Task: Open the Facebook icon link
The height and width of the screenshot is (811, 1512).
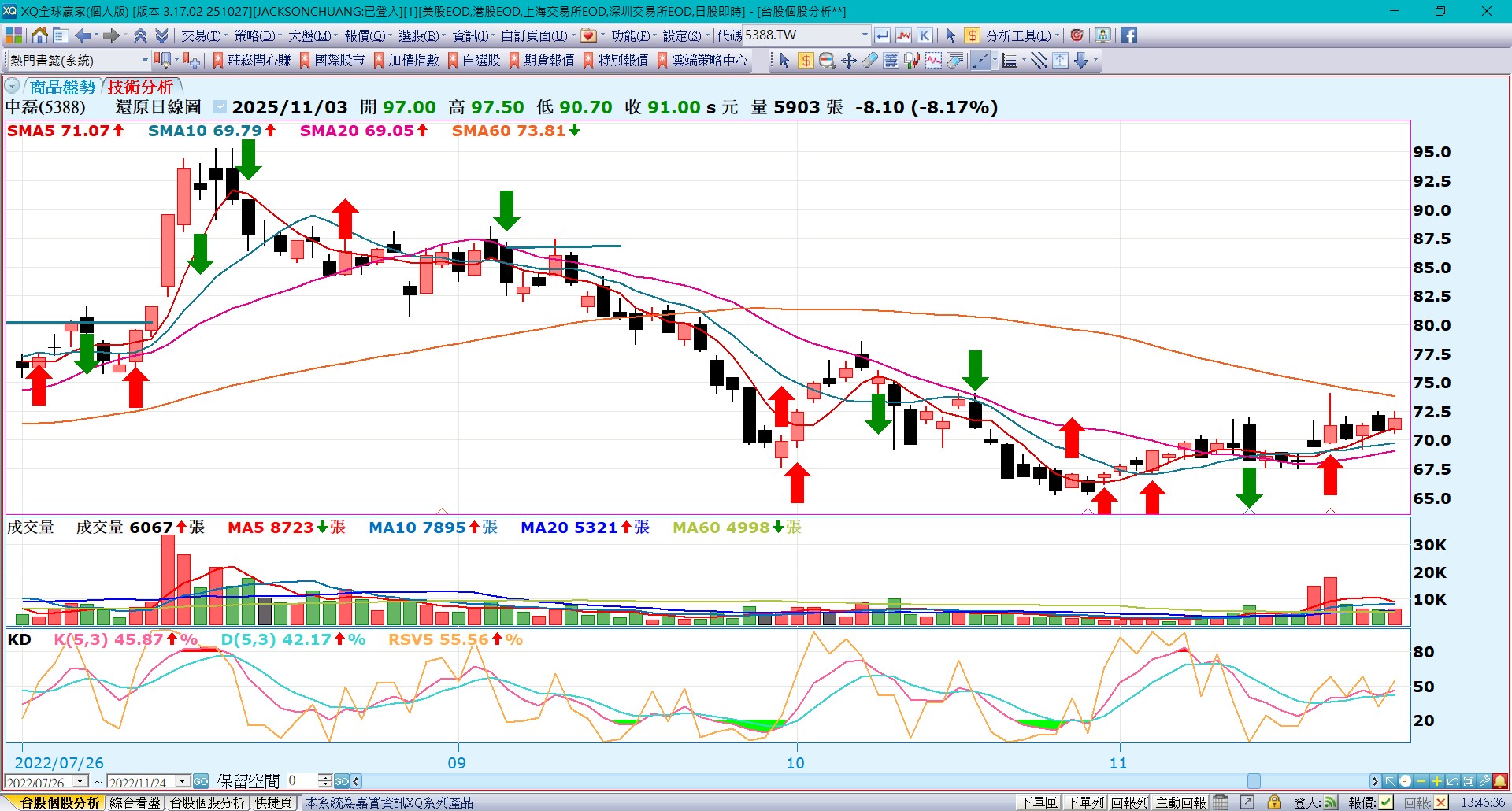Action: (x=1128, y=35)
